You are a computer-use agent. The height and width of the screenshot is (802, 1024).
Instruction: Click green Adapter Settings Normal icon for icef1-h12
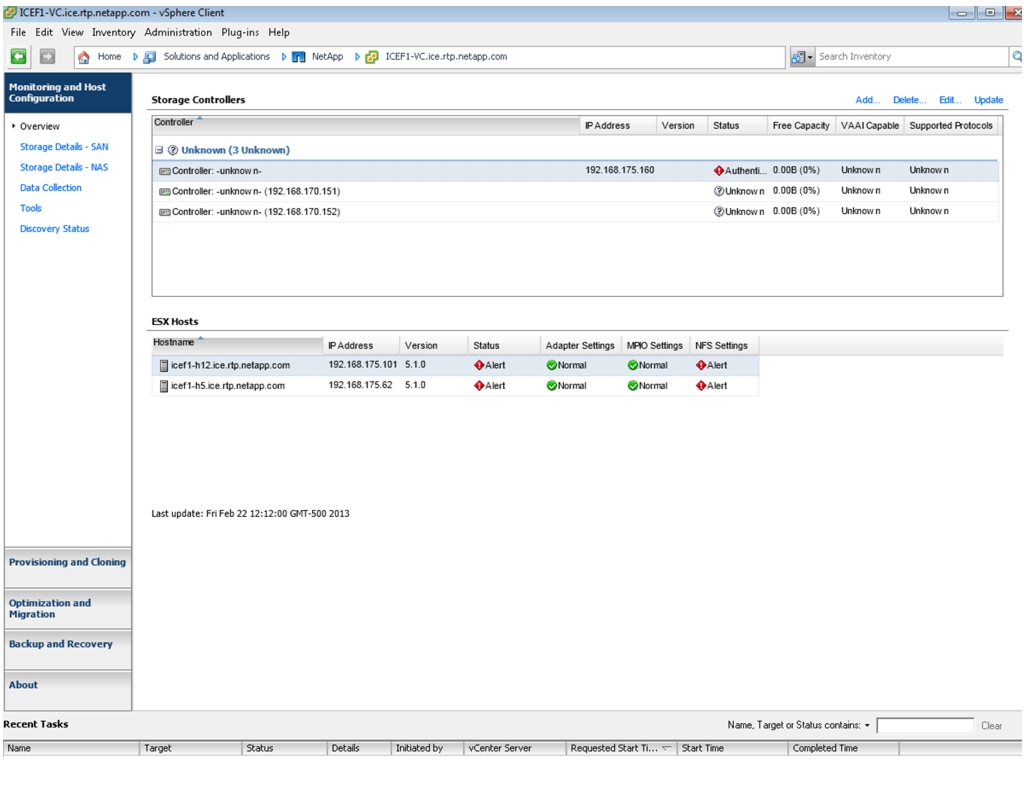[x=551, y=366]
